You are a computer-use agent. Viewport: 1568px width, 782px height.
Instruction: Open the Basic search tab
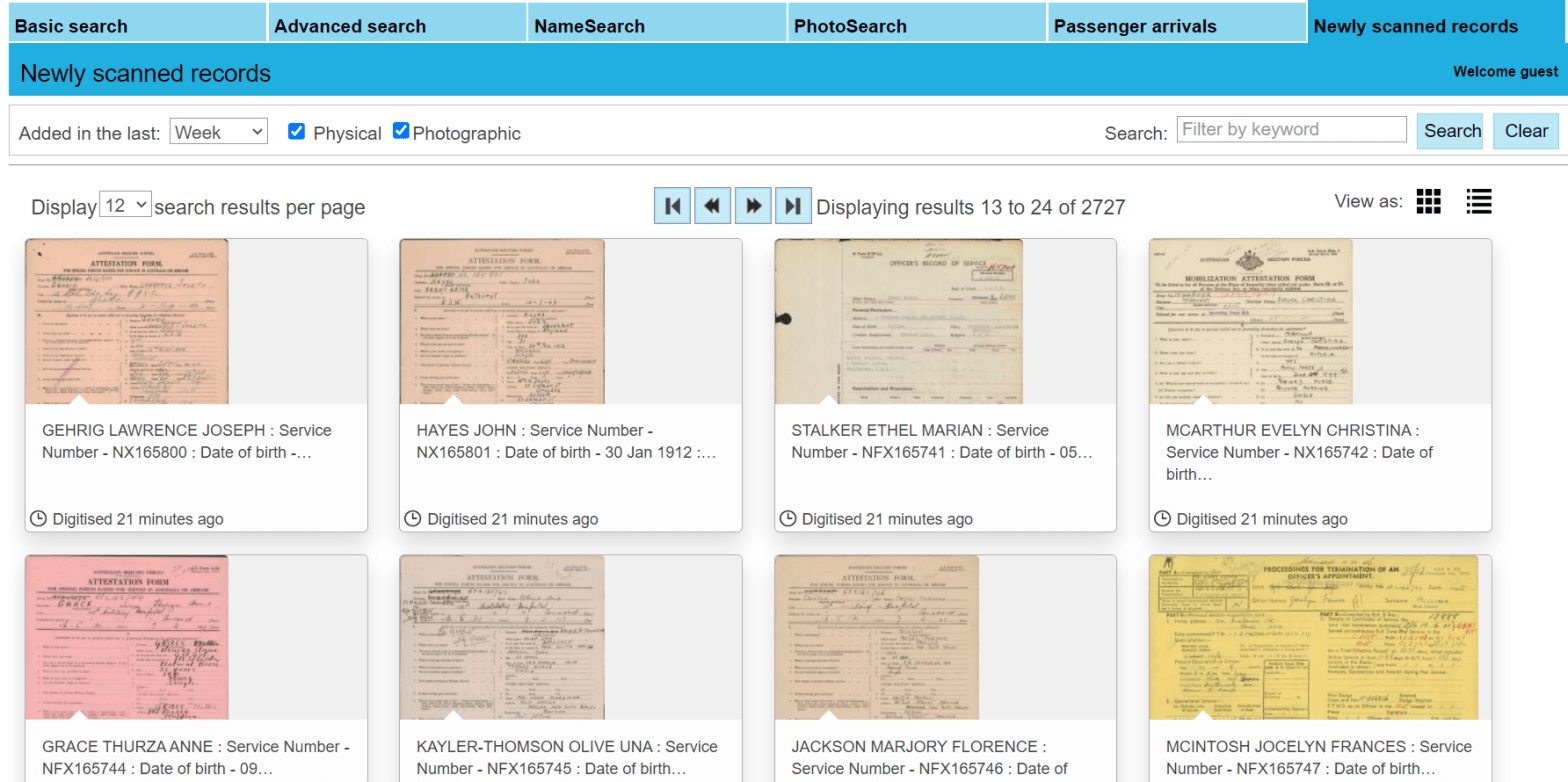point(138,26)
